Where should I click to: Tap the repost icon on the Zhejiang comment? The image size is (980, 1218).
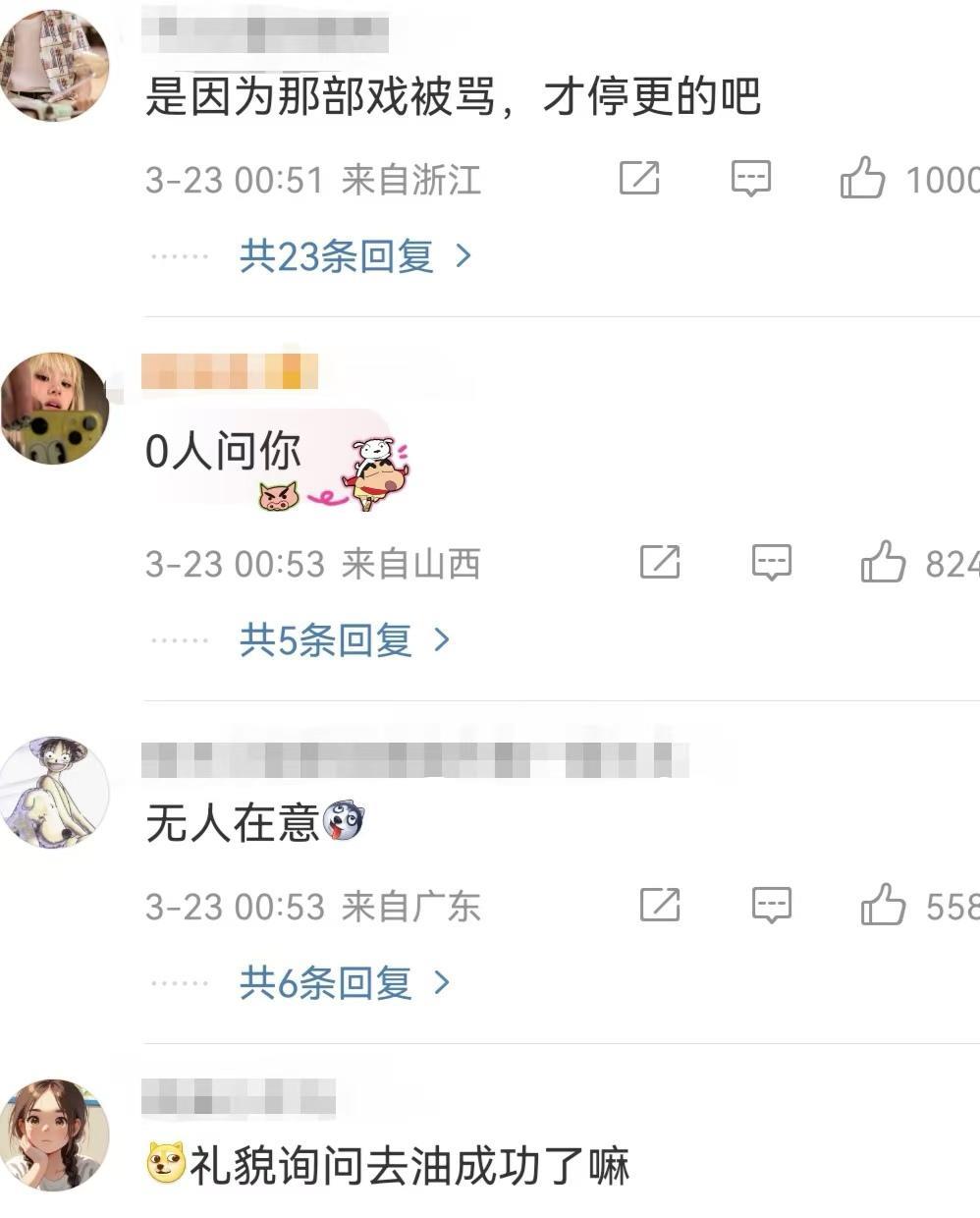pos(639,178)
